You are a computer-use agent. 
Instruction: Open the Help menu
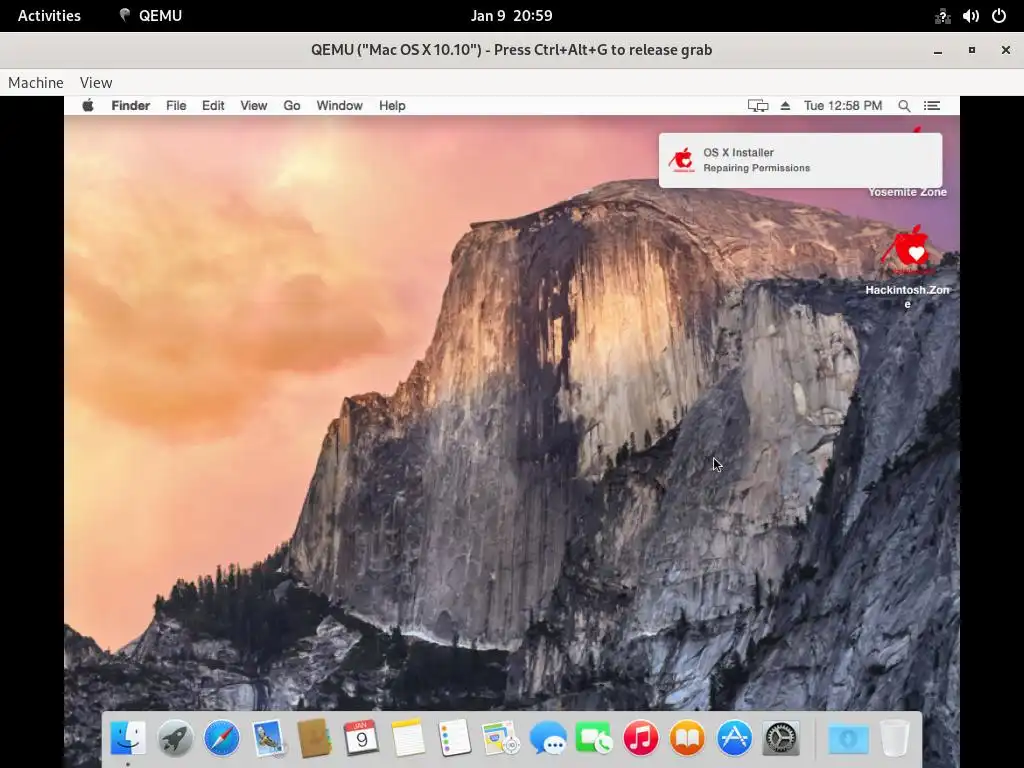pyautogui.click(x=392, y=106)
